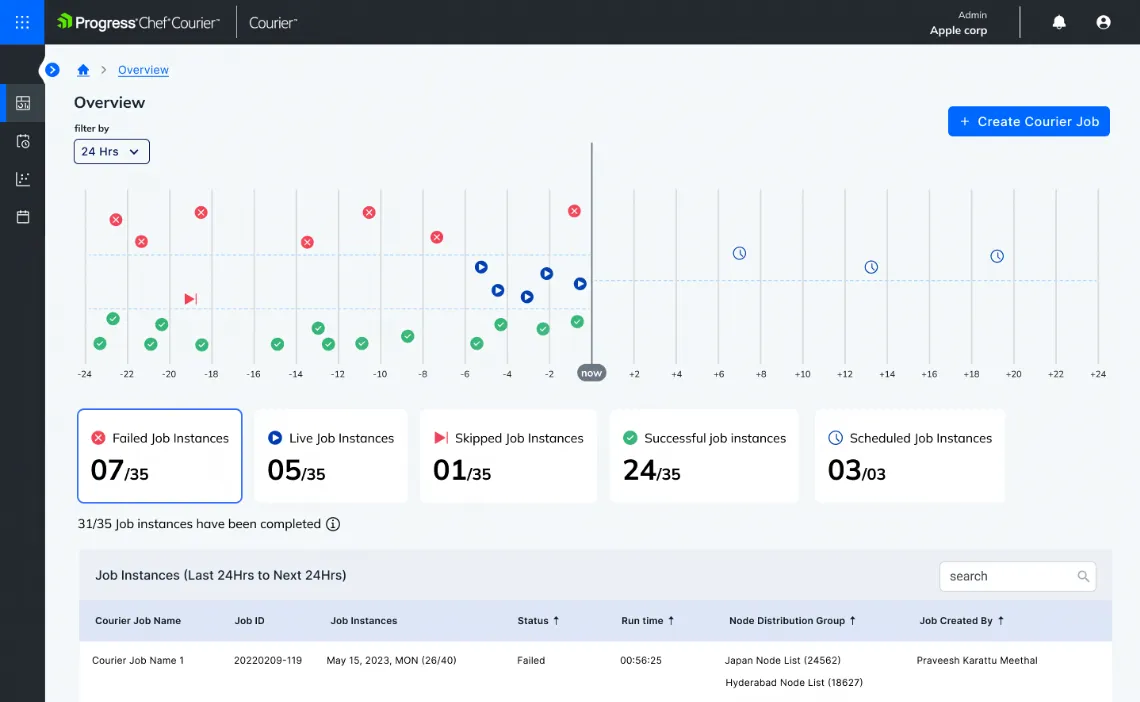Image resolution: width=1140 pixels, height=702 pixels.
Task: Click the info icon beside completion summary
Action: (x=335, y=524)
